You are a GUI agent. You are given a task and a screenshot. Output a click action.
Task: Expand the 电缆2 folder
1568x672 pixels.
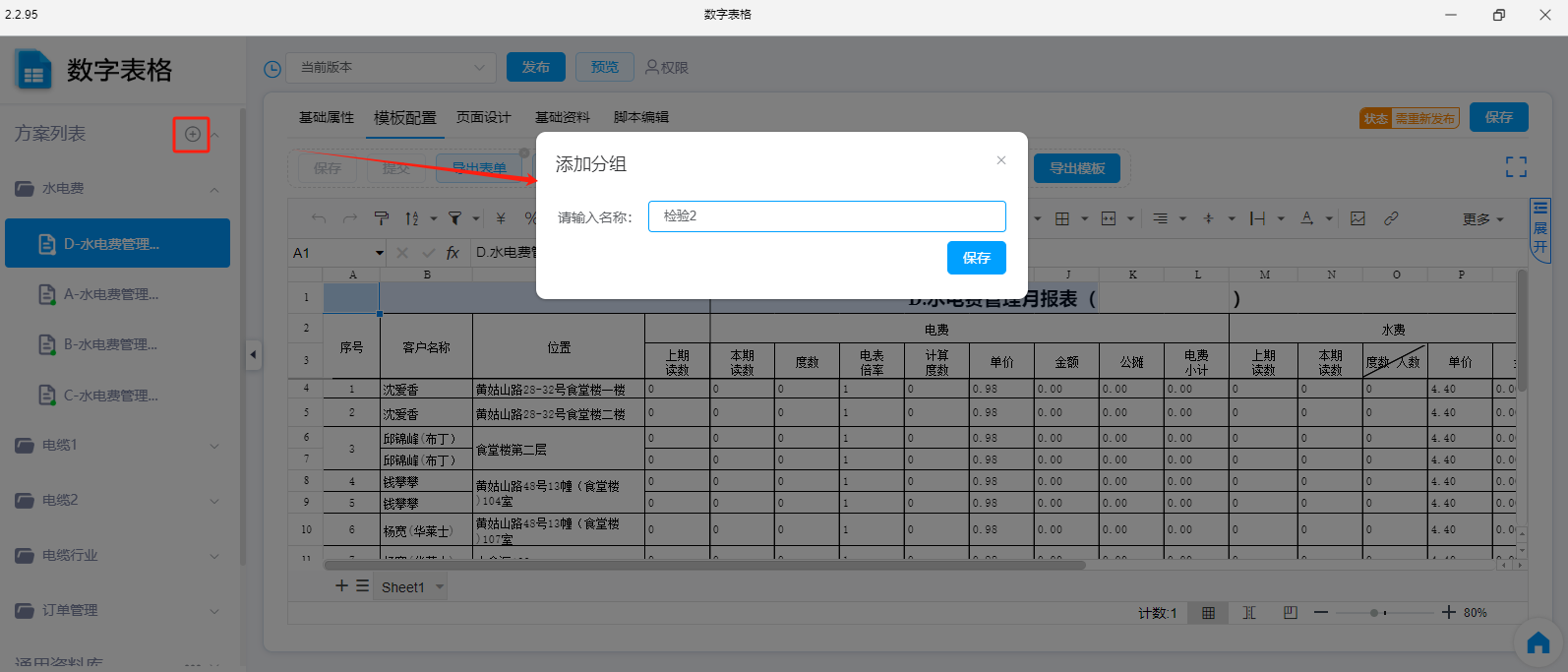pyautogui.click(x=214, y=501)
